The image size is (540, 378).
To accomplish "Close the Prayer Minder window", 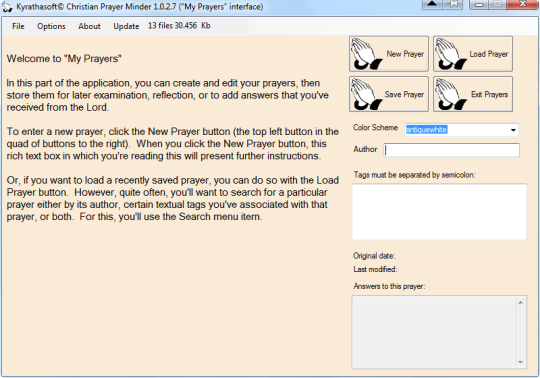I will 523,4.
